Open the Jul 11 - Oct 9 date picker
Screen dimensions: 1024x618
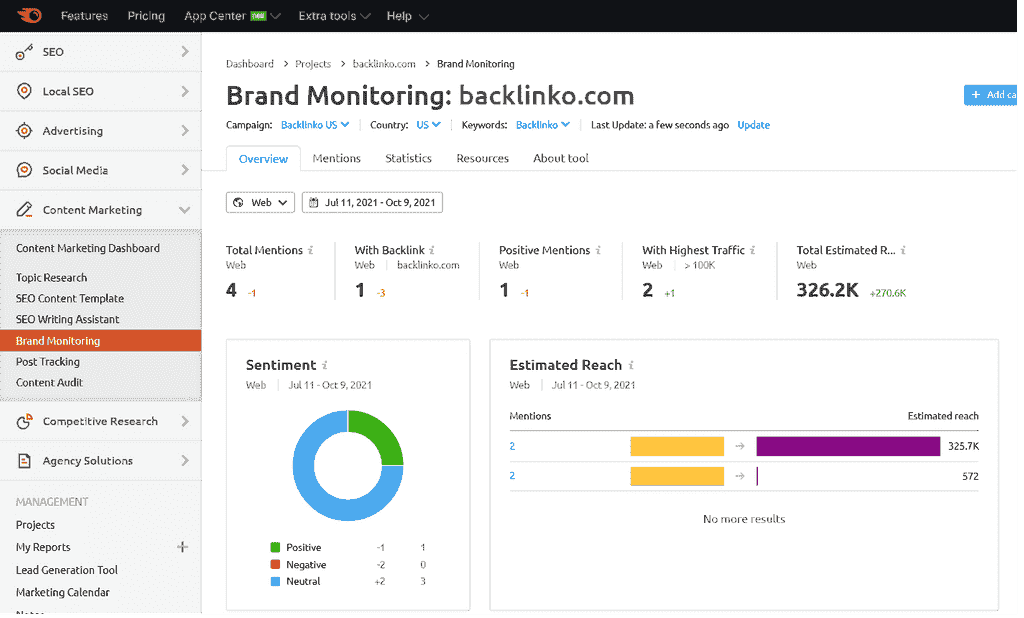point(372,203)
